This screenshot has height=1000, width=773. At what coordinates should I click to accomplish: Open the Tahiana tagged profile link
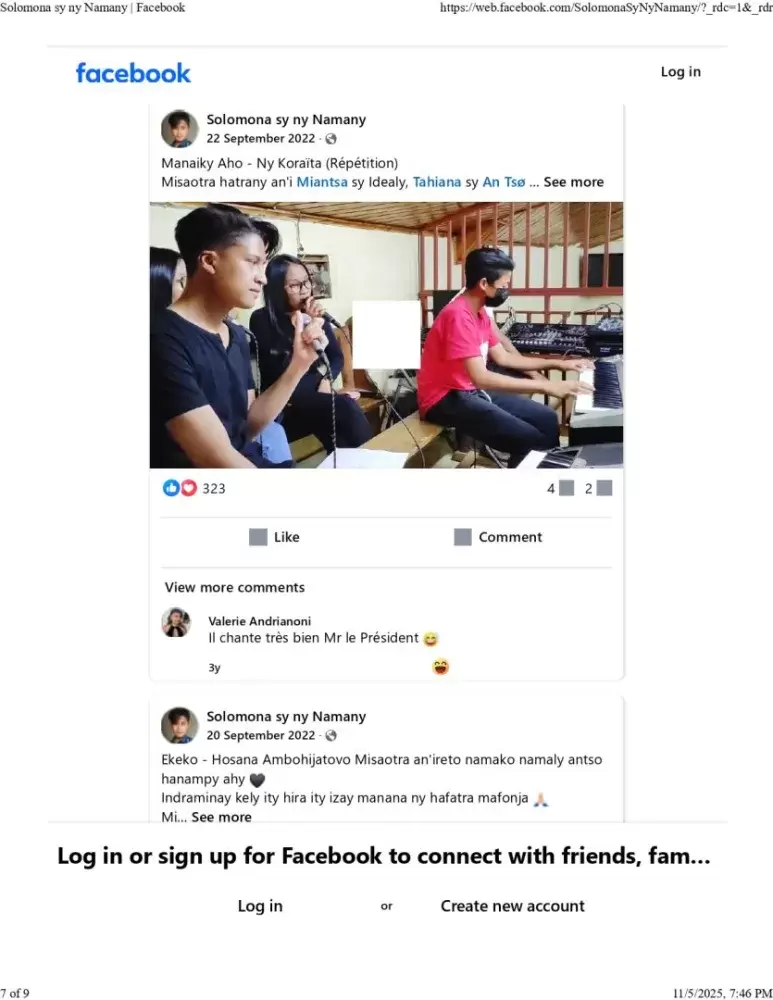(x=437, y=182)
